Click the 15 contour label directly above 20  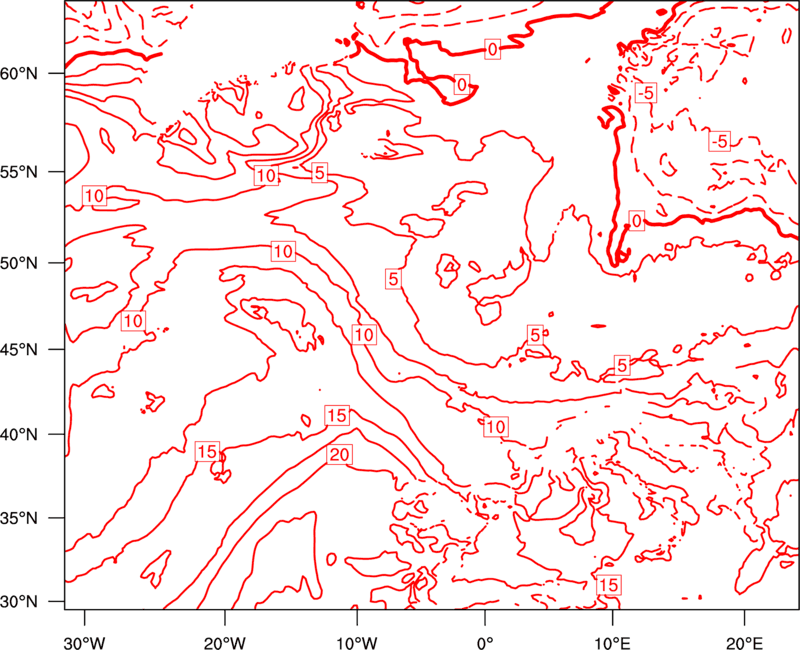coord(337,415)
